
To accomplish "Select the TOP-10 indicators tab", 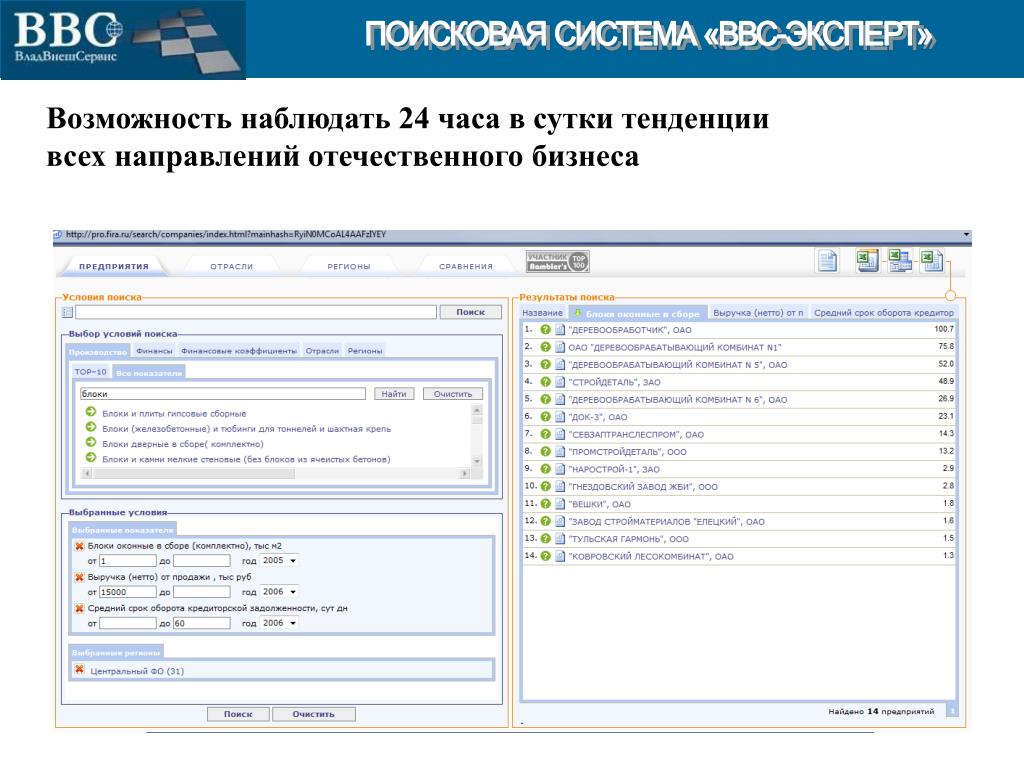I will coord(90,372).
